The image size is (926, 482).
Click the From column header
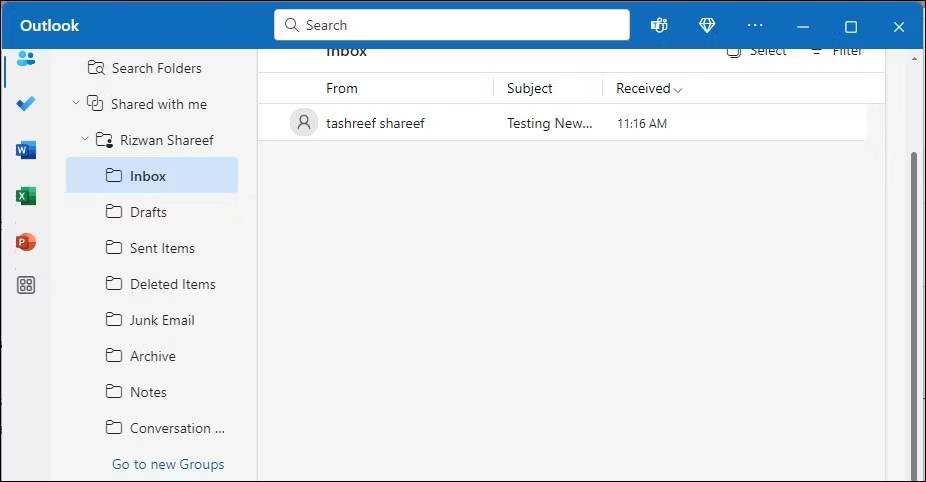(x=341, y=88)
